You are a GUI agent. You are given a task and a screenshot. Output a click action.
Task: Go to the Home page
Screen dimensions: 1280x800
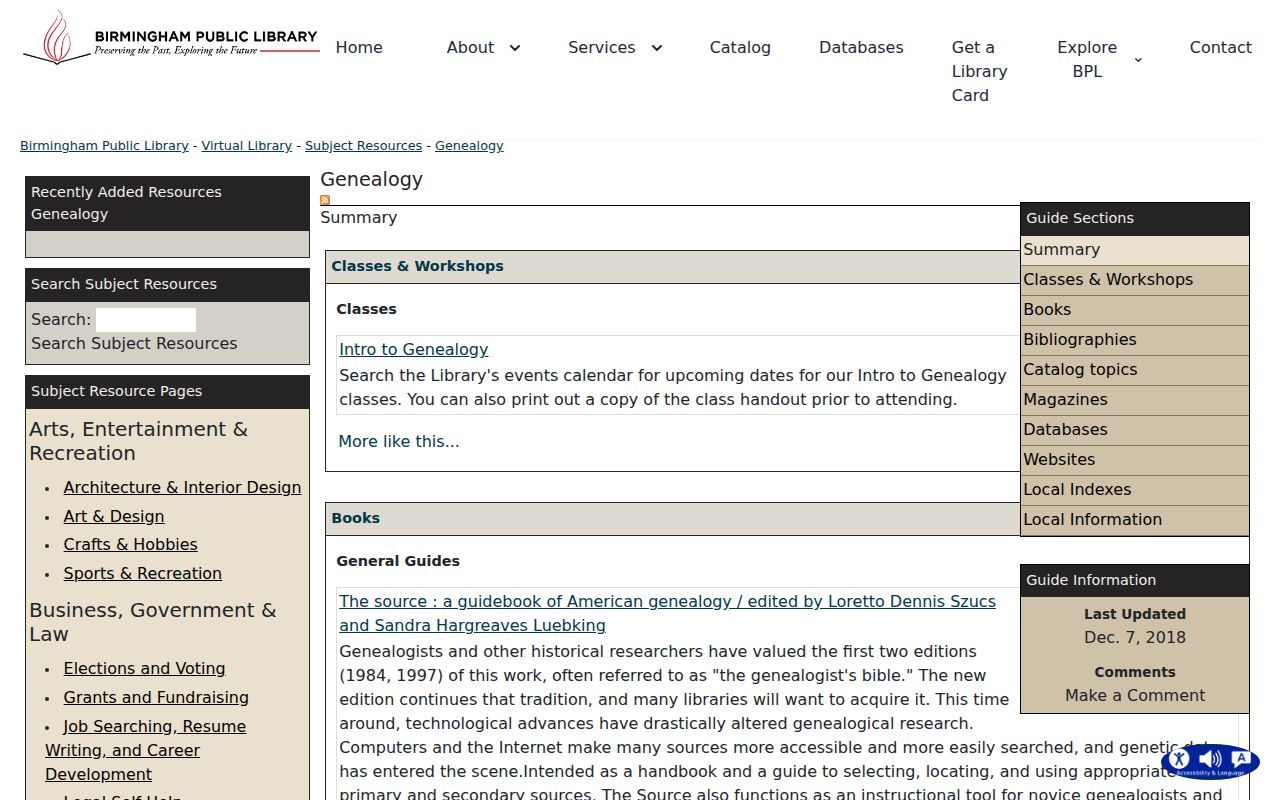coord(359,47)
